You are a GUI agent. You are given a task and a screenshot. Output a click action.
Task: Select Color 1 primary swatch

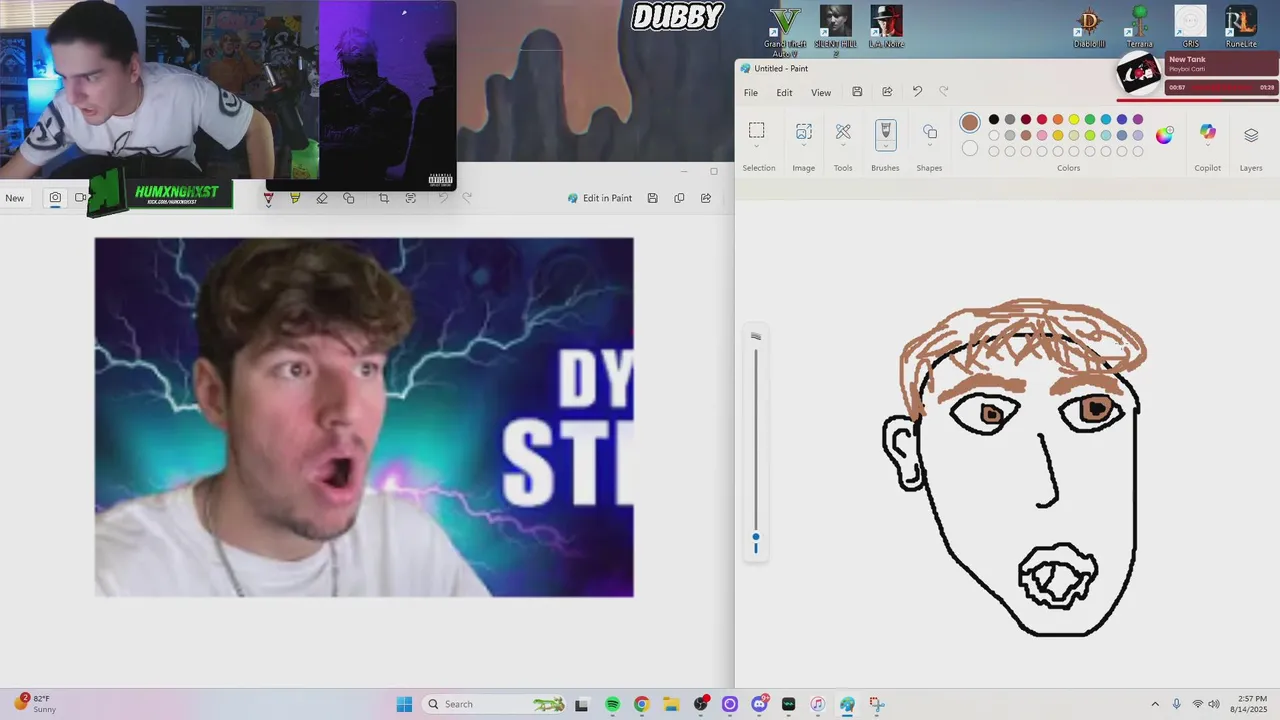click(x=970, y=122)
